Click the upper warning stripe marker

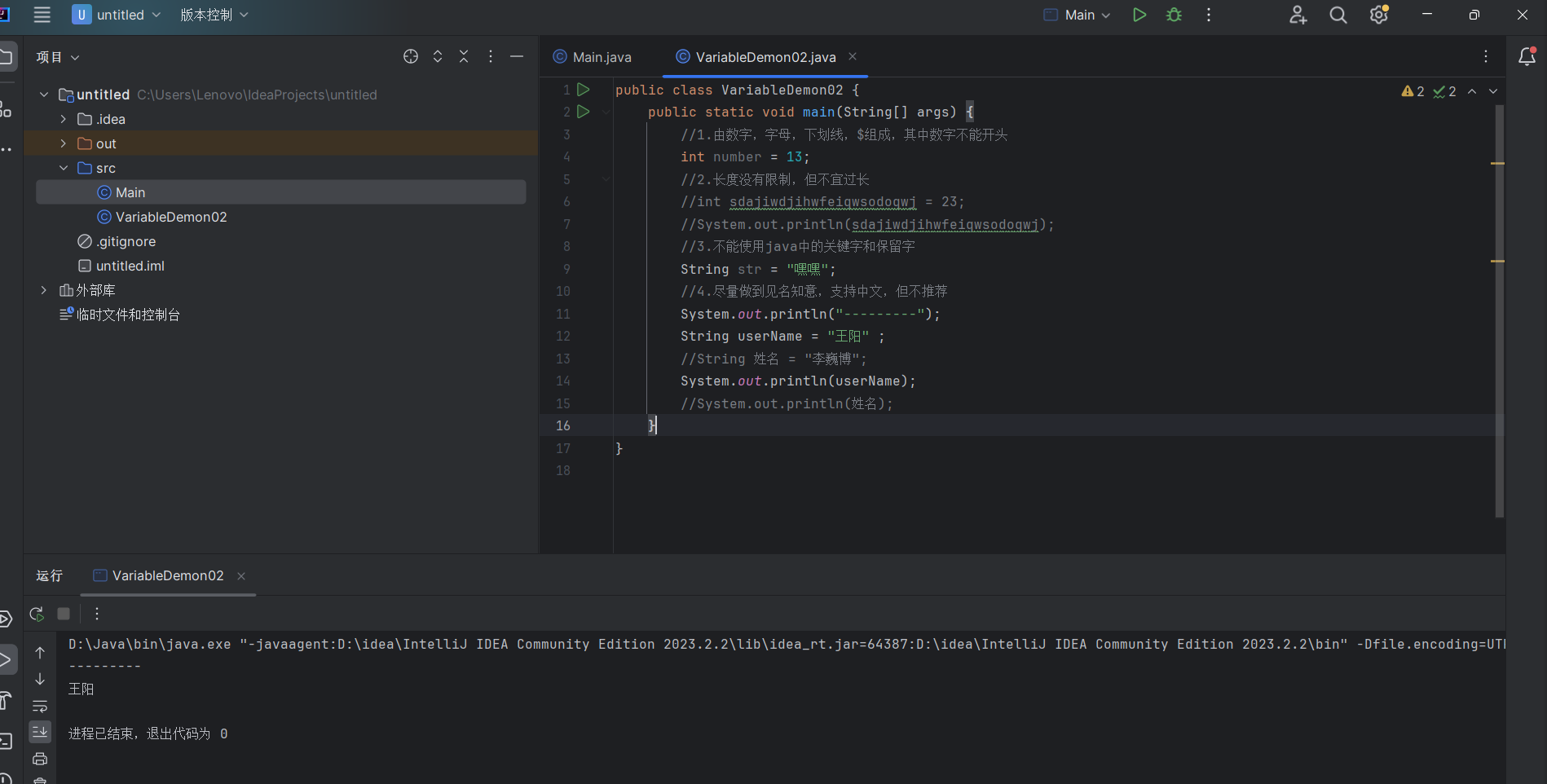pos(1497,163)
